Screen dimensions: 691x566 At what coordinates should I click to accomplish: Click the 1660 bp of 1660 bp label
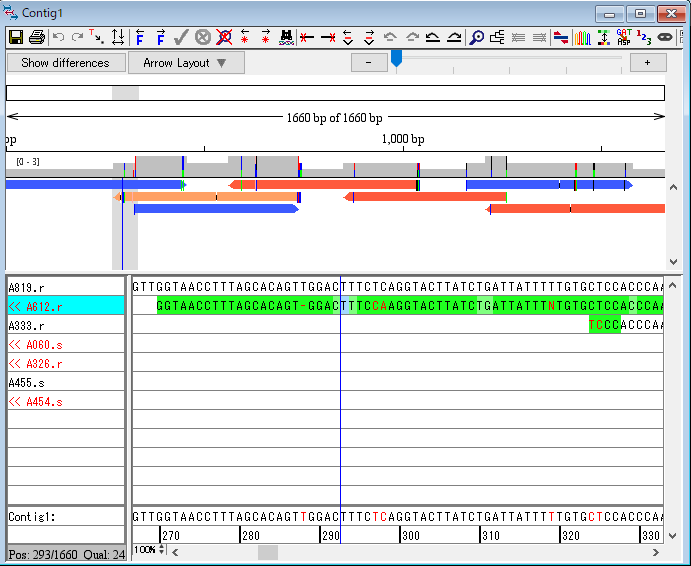[334, 118]
